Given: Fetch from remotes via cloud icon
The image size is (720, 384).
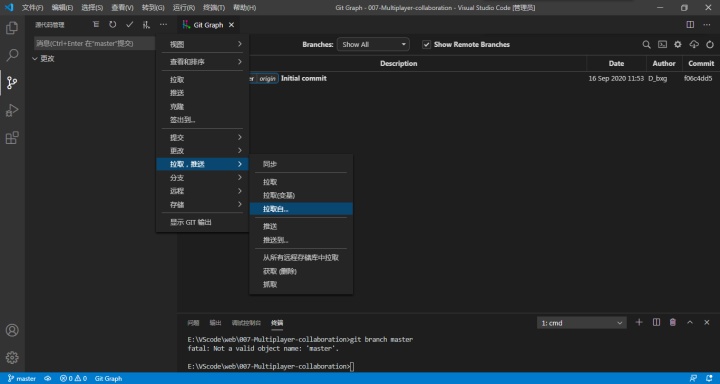Looking at the screenshot, I should tap(694, 45).
